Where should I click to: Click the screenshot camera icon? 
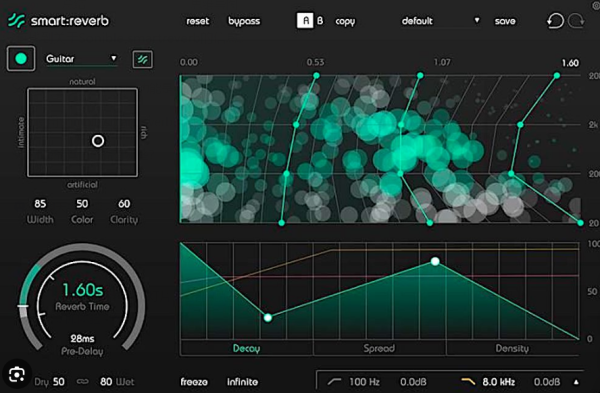pos(16,374)
